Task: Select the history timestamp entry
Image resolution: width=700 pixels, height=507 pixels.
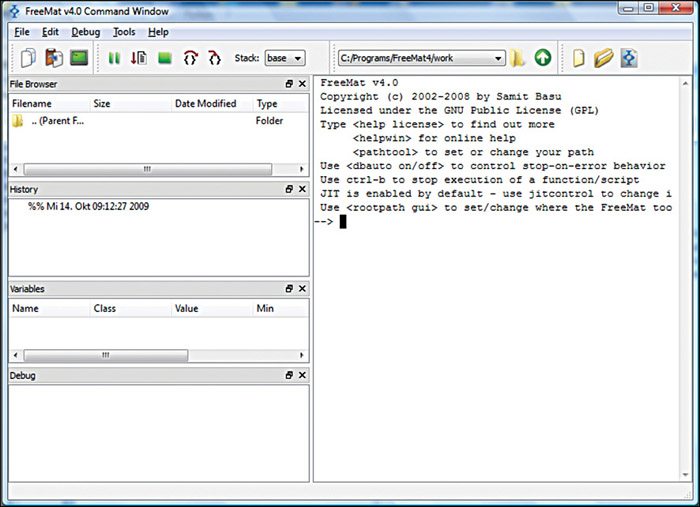Action: 88,206
